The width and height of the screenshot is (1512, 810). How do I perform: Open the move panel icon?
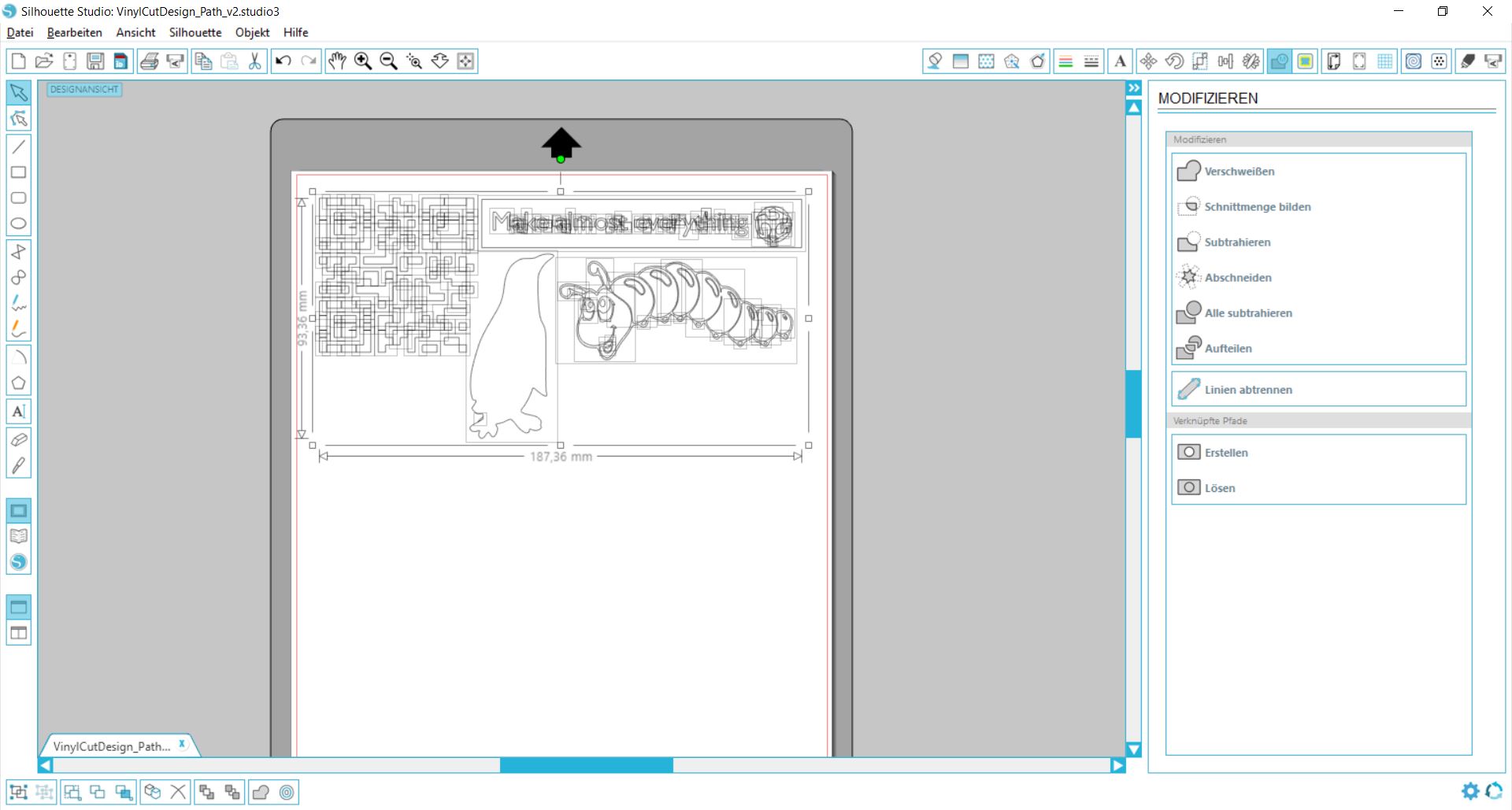click(x=1148, y=61)
